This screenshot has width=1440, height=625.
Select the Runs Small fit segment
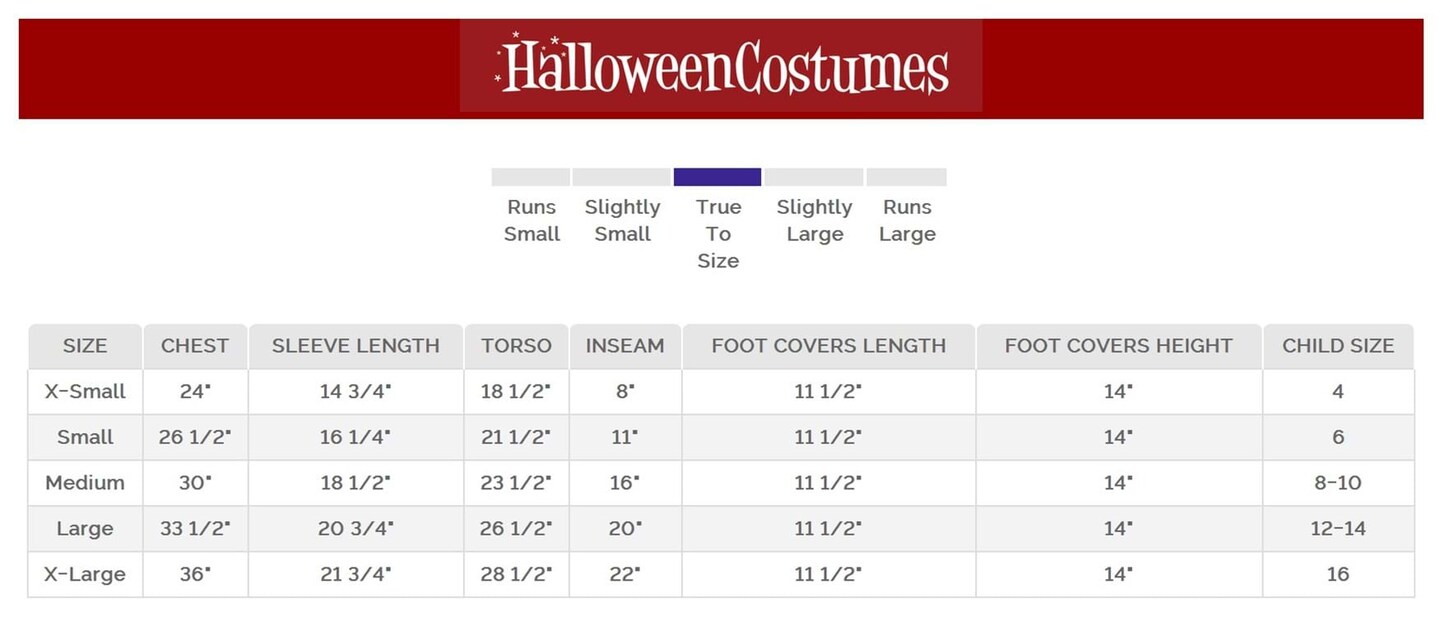tap(531, 177)
